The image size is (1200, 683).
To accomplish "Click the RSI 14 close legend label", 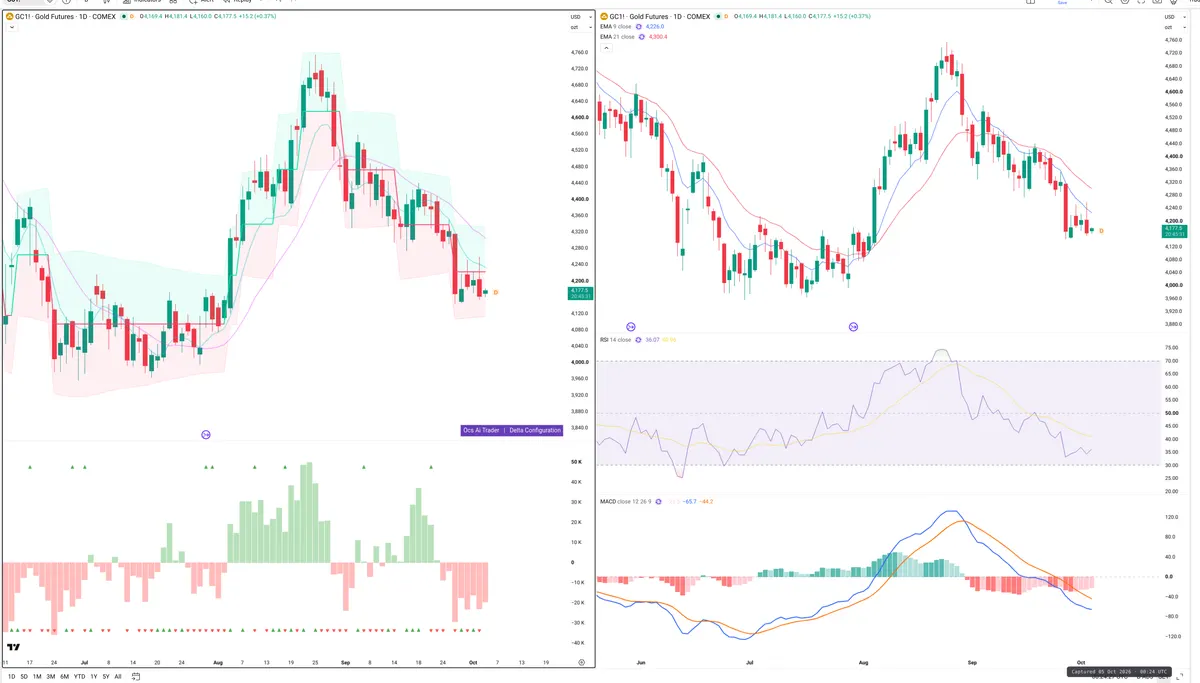I will click(x=615, y=340).
